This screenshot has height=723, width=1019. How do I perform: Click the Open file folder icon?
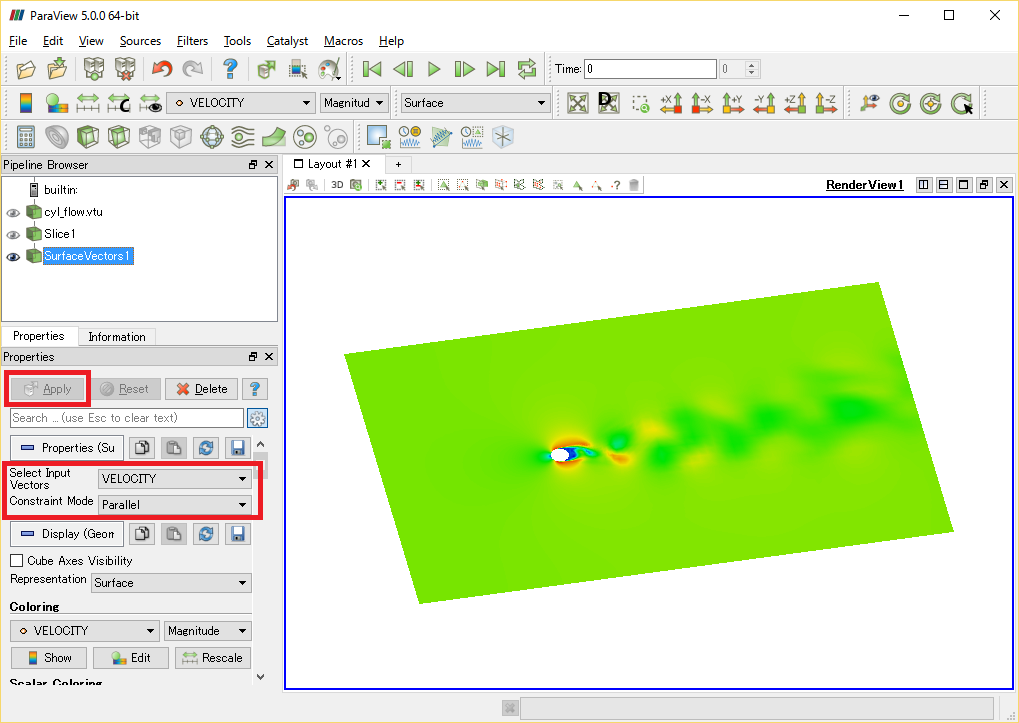(26, 69)
